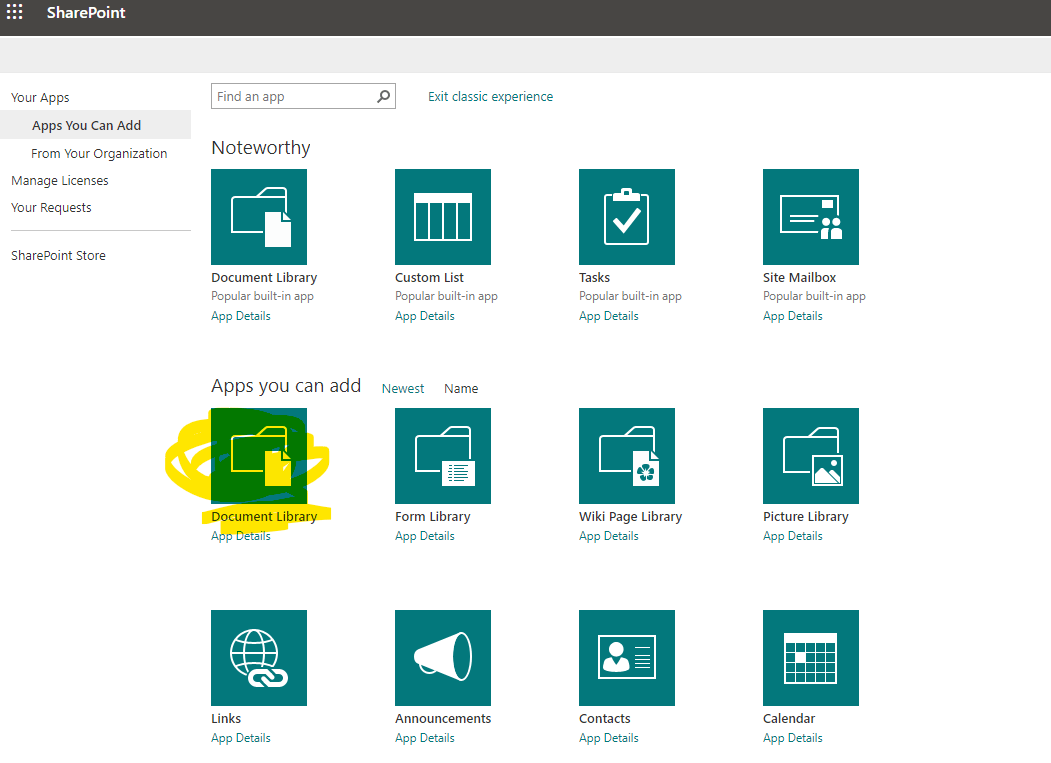The width and height of the screenshot is (1051, 763).
Task: Open App Details for Site Mailbox
Action: 793,316
